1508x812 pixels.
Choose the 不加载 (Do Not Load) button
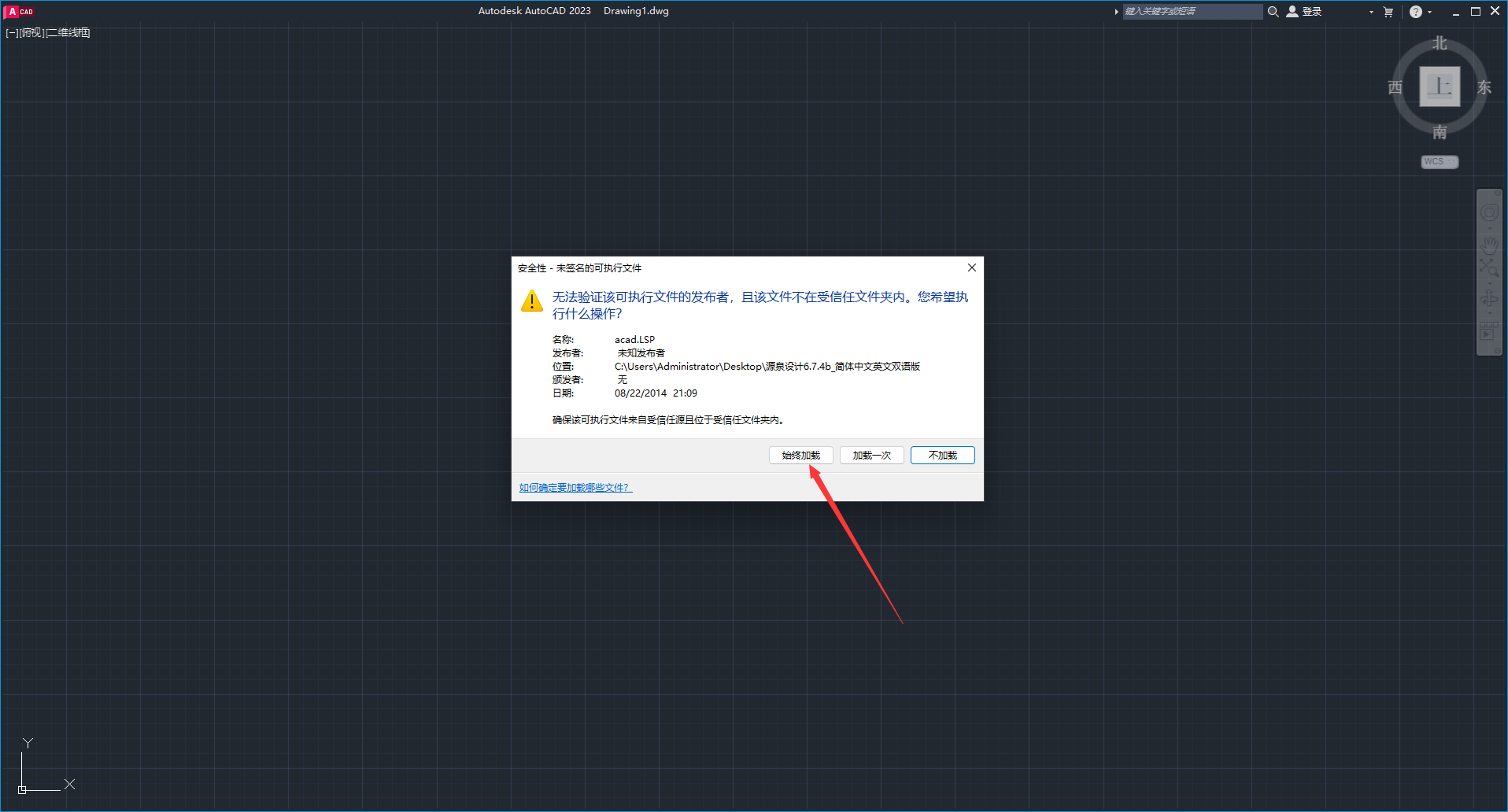[x=942, y=456]
